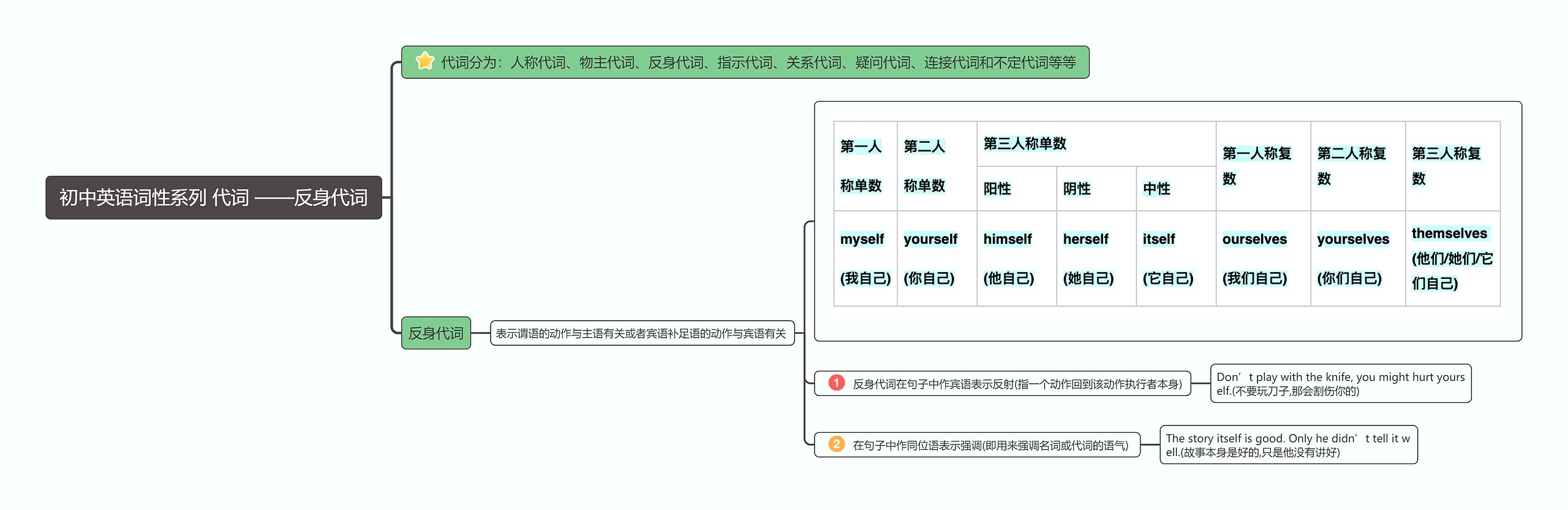
Task: Click the red number 1 marker
Action: tap(836, 383)
